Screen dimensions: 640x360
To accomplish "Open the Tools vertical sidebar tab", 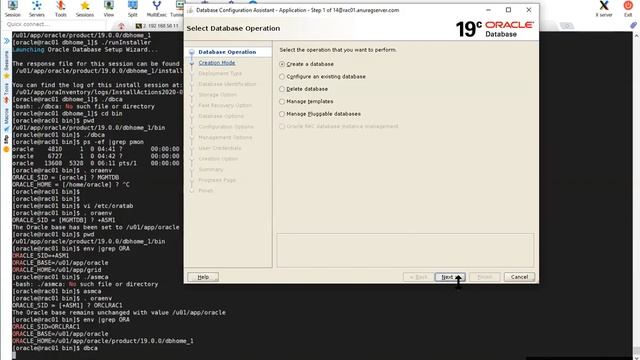I will click(6, 93).
